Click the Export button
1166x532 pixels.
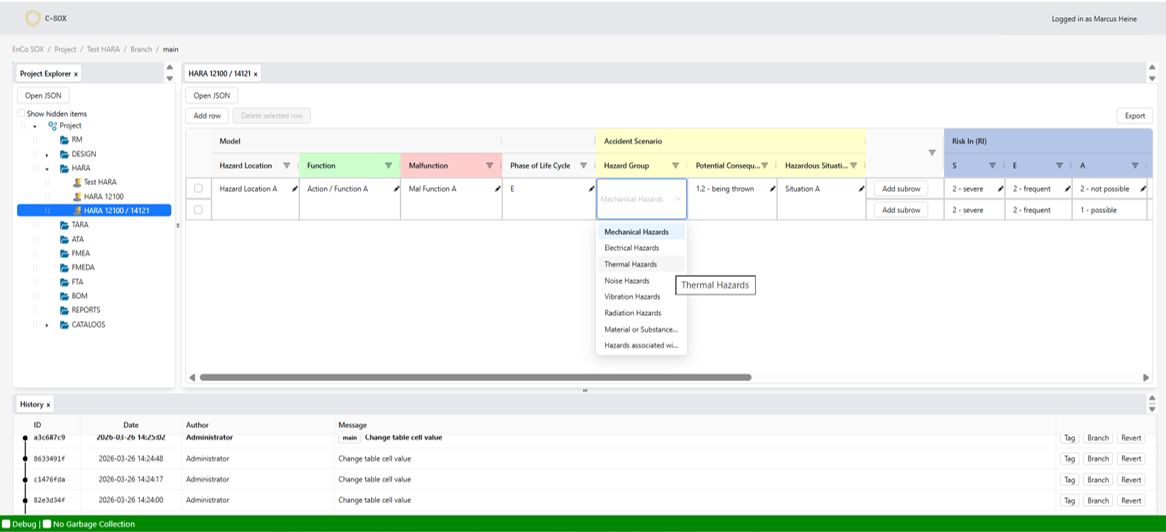click(x=1134, y=116)
